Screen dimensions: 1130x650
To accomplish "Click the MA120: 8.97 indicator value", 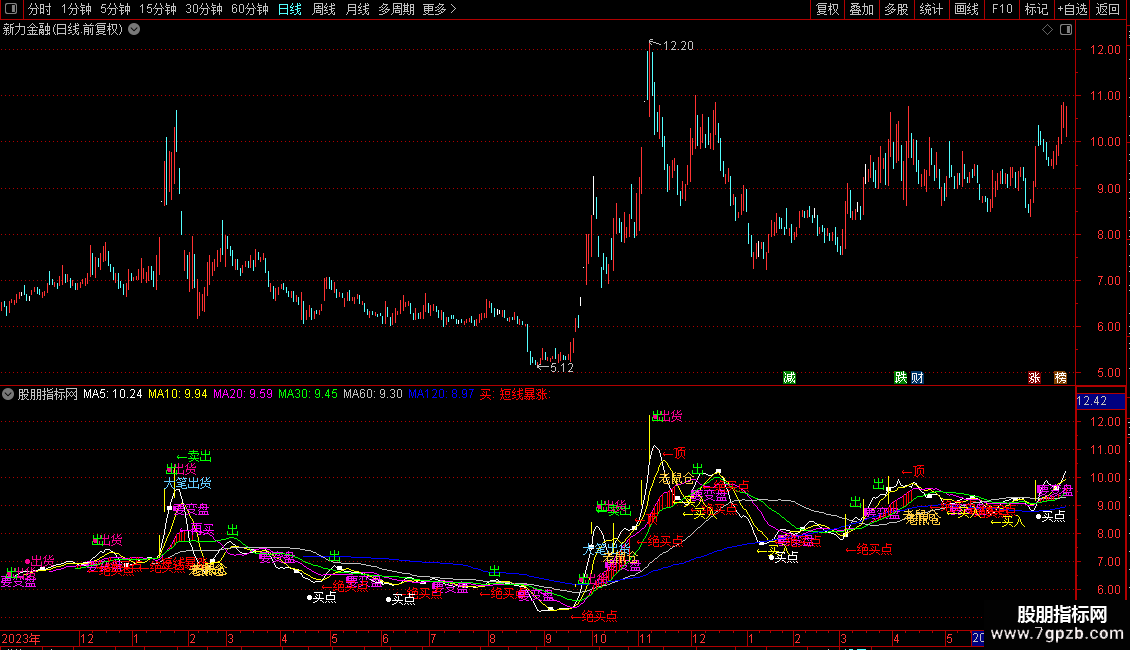I will click(441, 394).
